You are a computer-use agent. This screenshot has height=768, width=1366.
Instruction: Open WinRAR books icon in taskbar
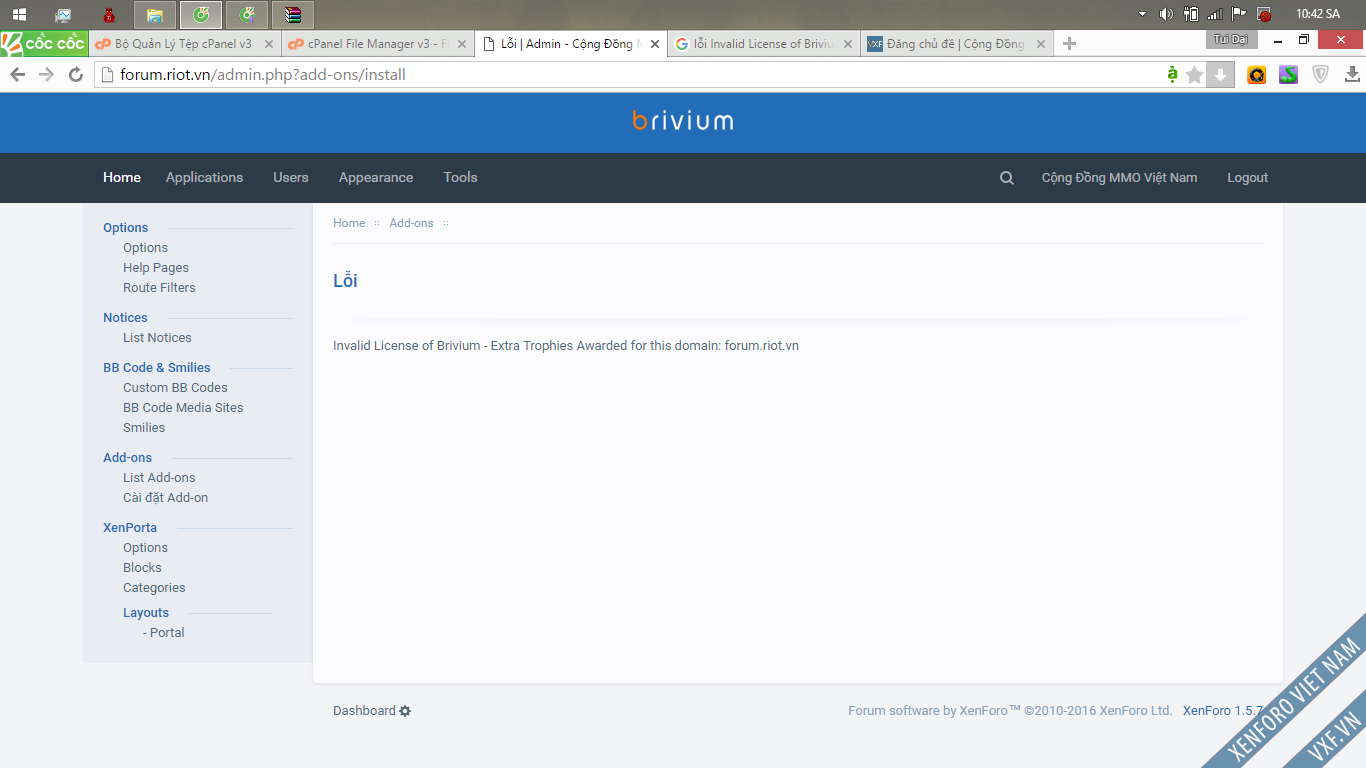click(x=292, y=15)
